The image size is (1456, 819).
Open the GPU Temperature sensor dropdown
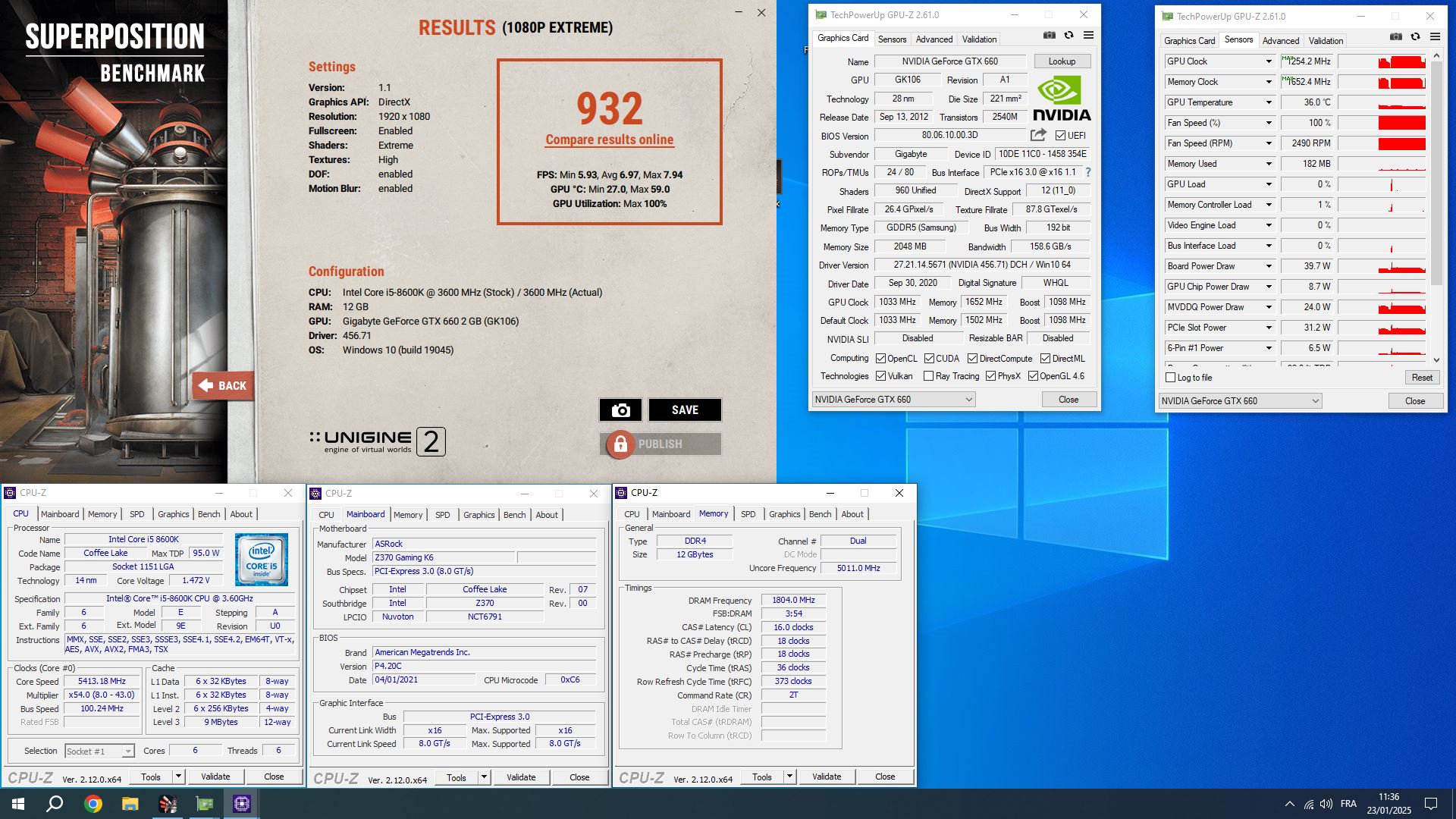pos(1268,102)
